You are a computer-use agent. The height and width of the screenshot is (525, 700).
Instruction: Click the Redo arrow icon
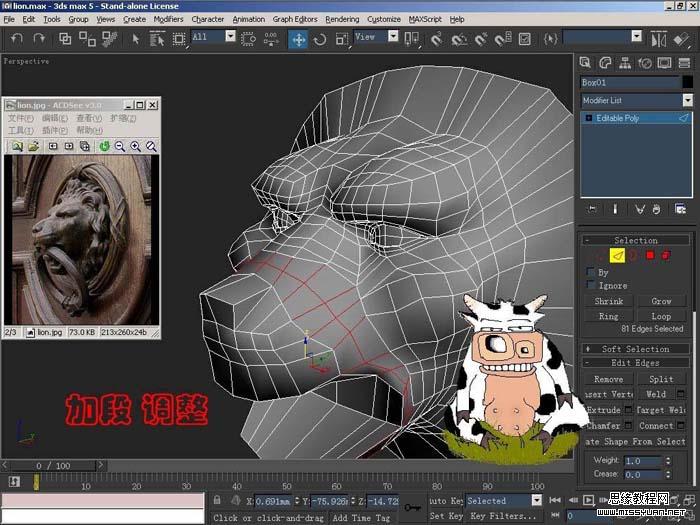coord(39,39)
